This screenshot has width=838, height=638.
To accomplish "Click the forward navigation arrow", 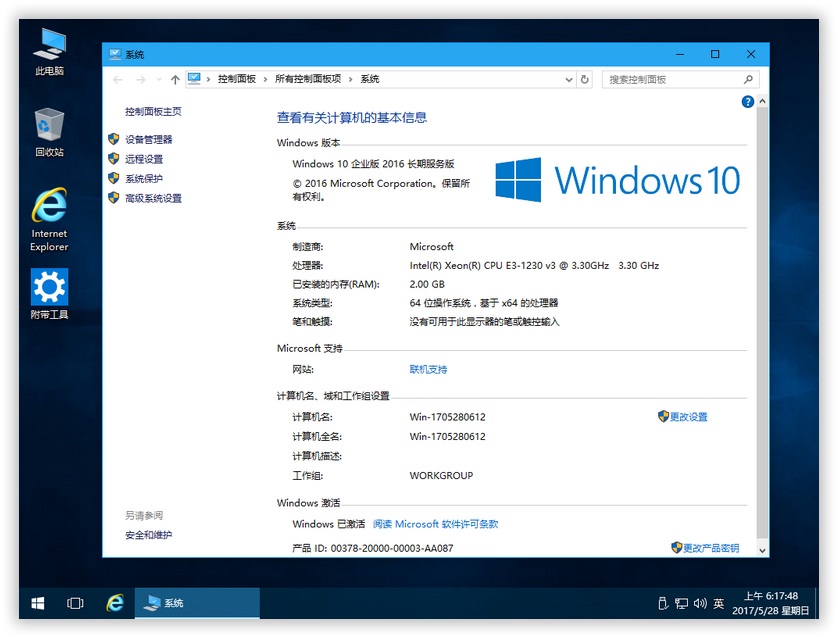I will pyautogui.click(x=140, y=80).
